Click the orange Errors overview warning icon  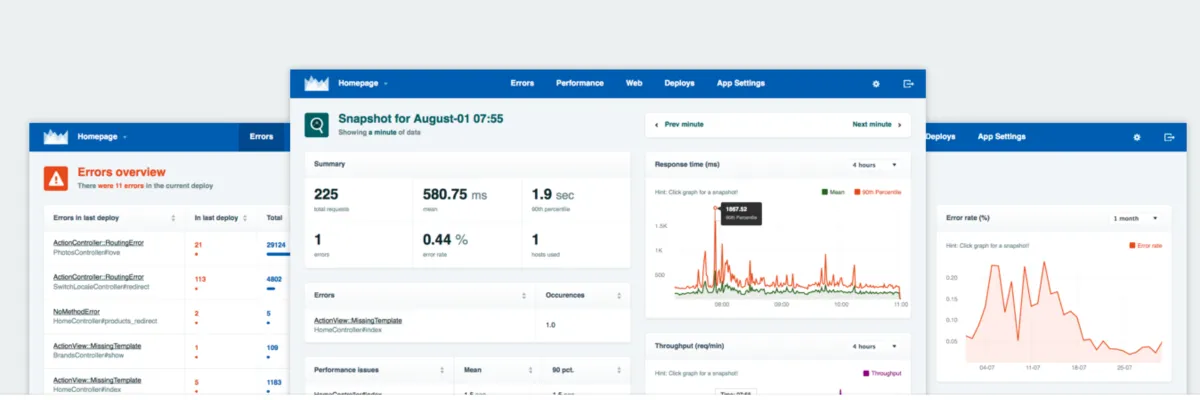coord(56,178)
